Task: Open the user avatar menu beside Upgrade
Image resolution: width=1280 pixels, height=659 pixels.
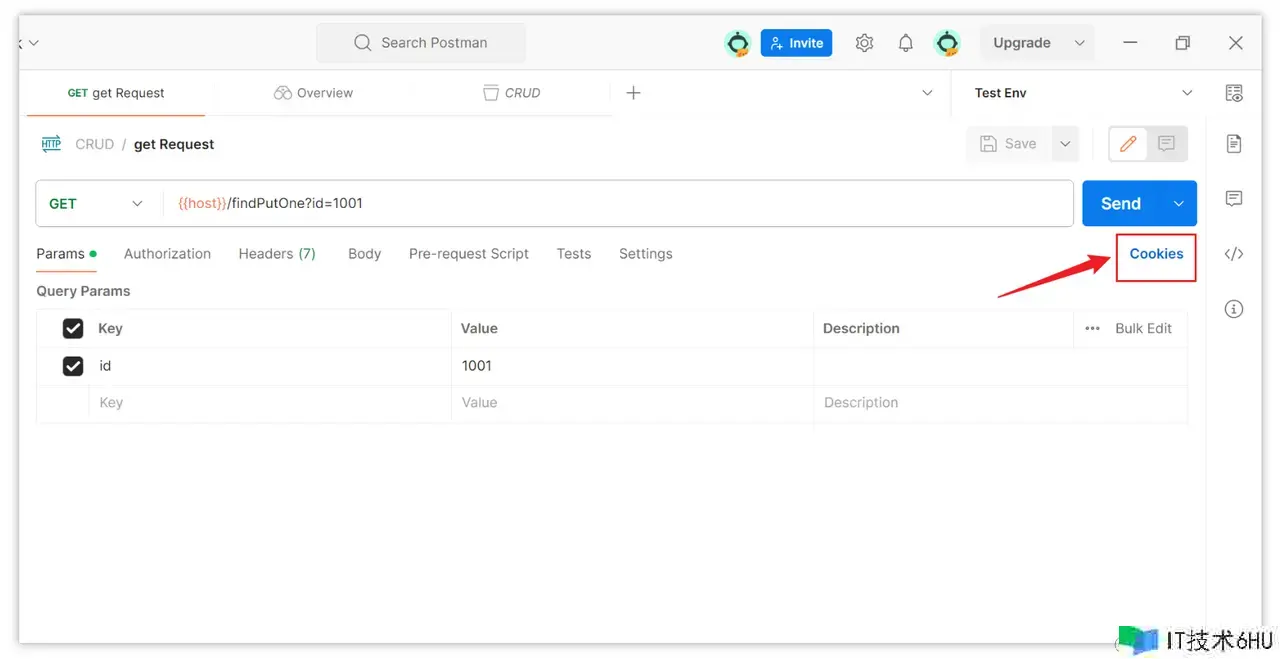Action: point(946,43)
